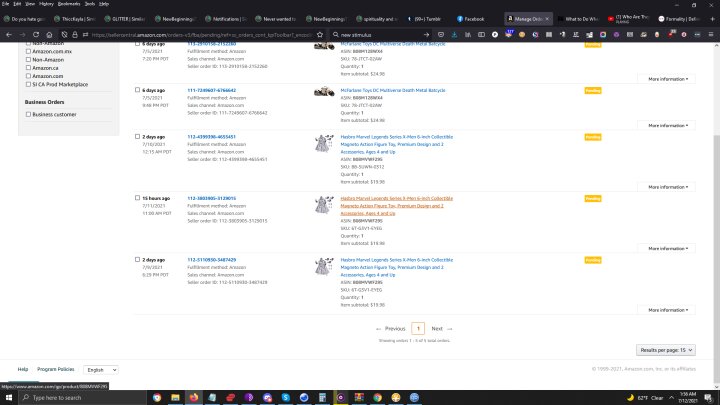Reload the page with the refresh icon
The width and height of the screenshot is (720, 405).
click(x=36, y=34)
